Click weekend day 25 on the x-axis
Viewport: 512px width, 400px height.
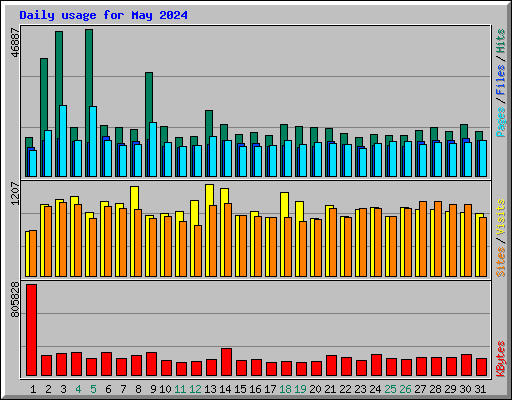pos(390,389)
